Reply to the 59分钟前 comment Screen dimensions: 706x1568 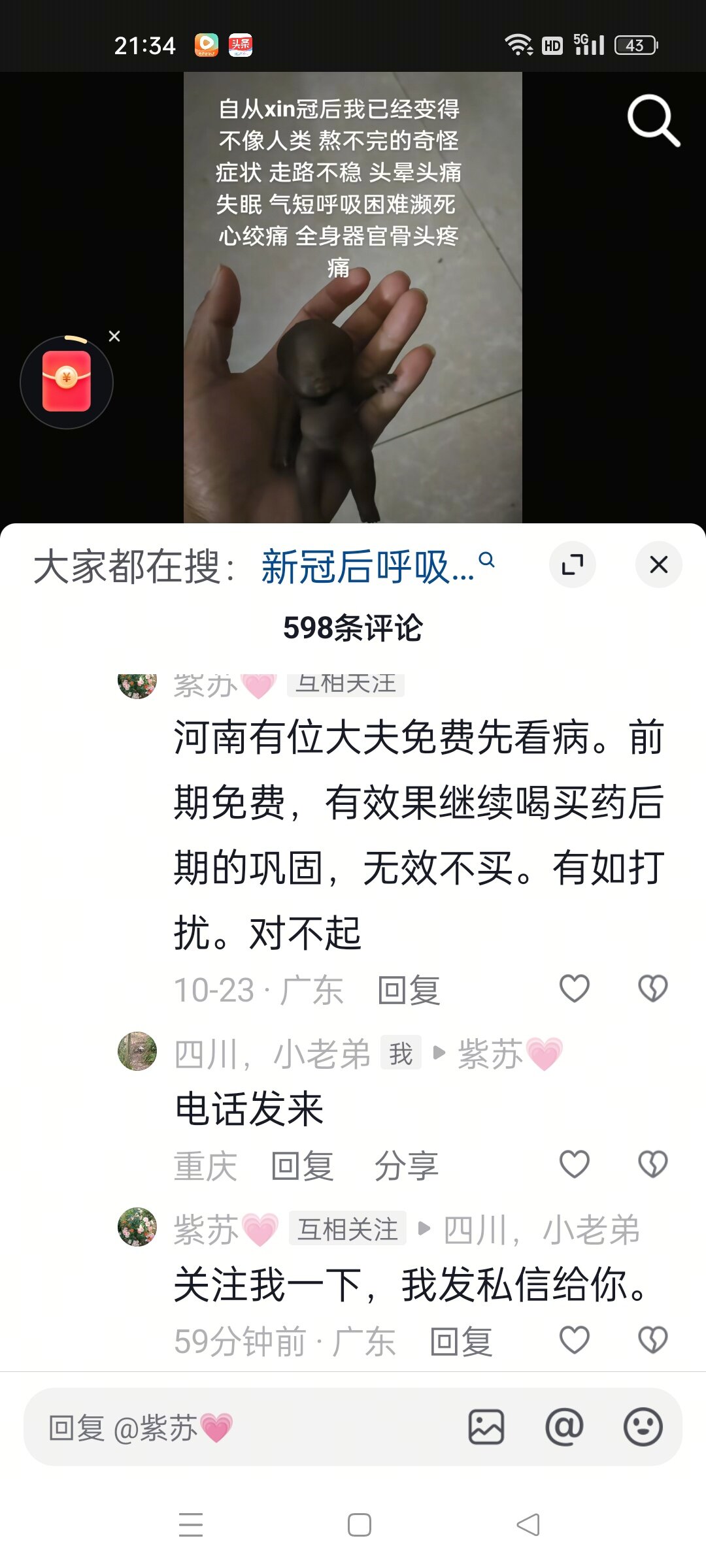[x=461, y=1342]
